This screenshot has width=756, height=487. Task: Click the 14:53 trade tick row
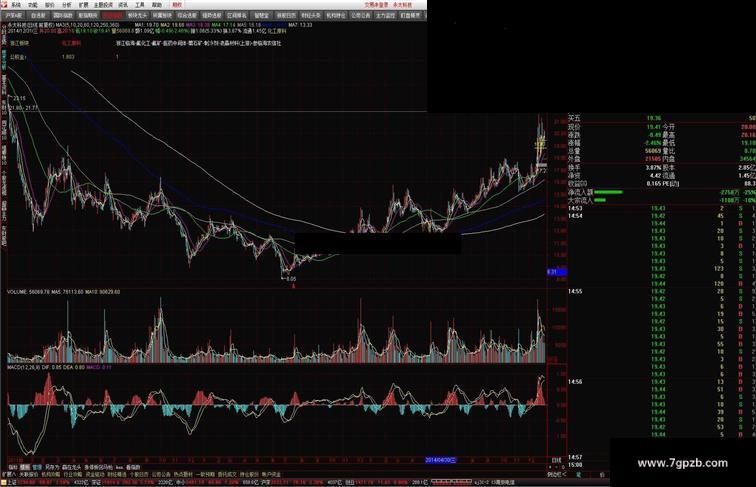(x=662, y=208)
